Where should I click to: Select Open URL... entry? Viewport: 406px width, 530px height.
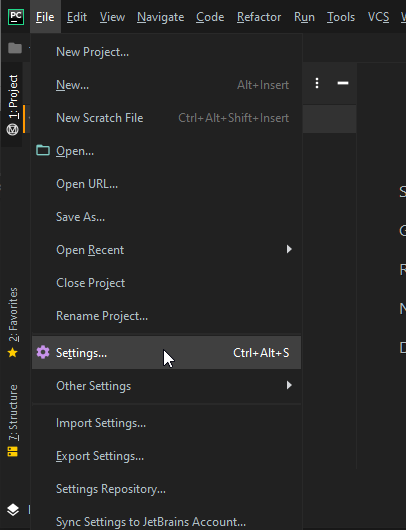[166, 184]
